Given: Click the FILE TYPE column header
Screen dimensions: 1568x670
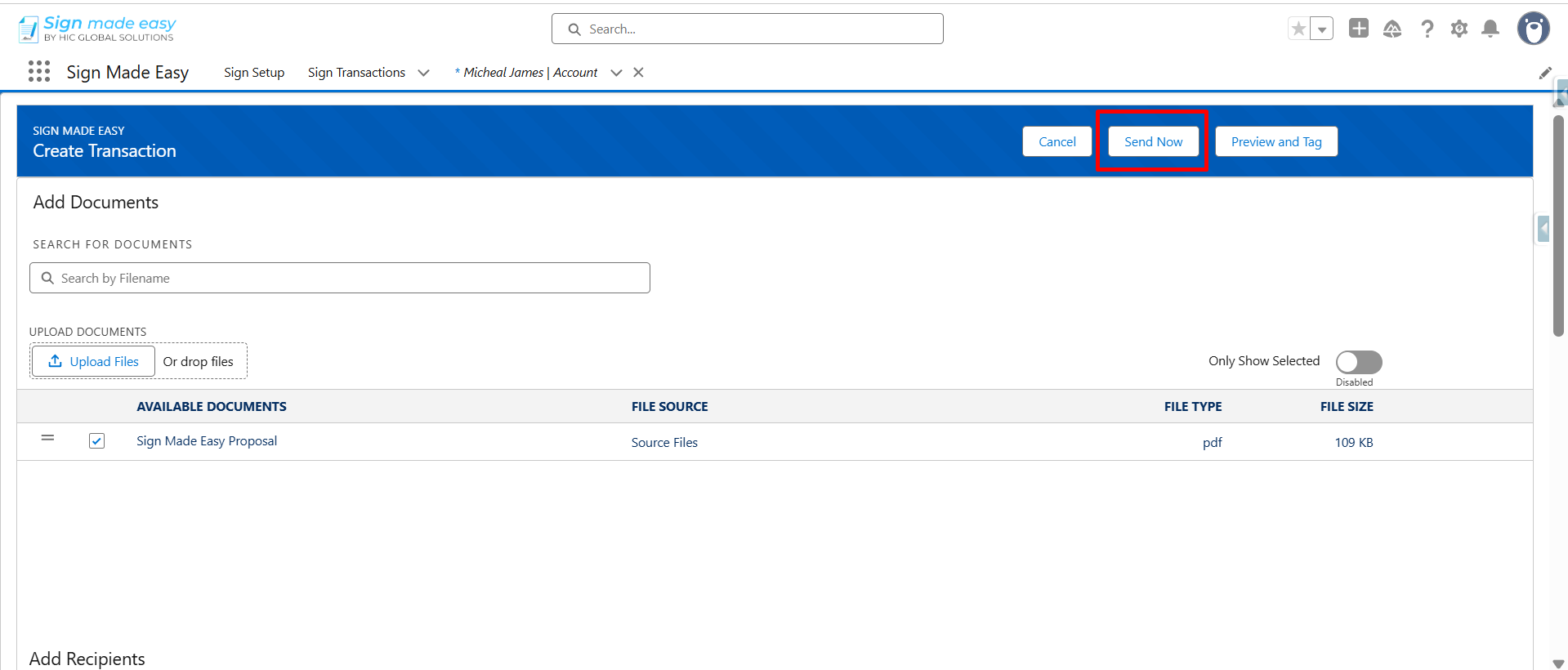Looking at the screenshot, I should point(1193,406).
